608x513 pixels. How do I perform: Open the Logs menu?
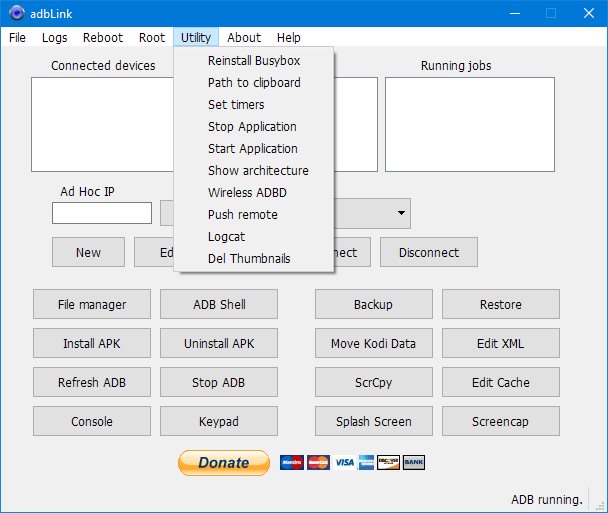point(54,38)
